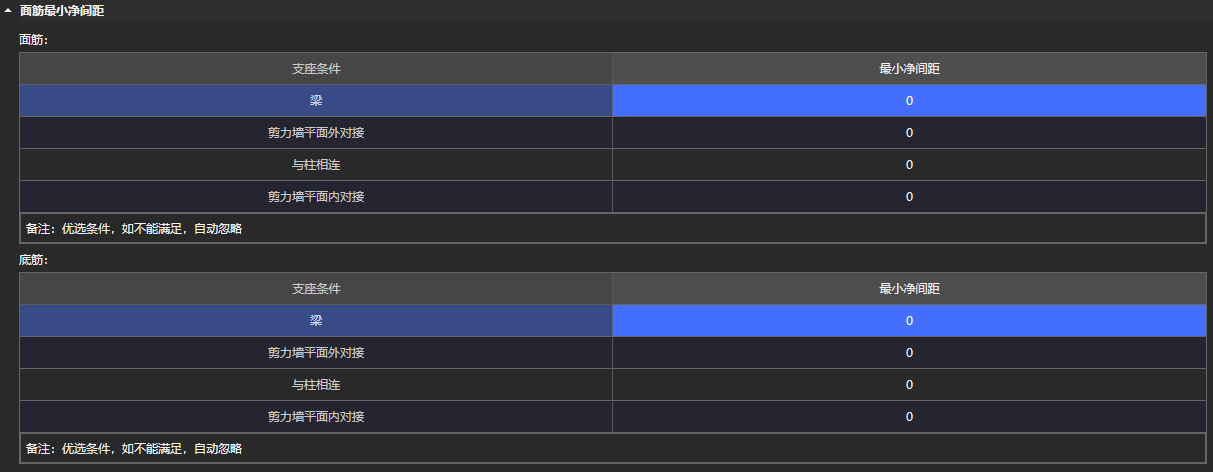
Task: Select 与柱相连 row in 面筋 table
Action: pyautogui.click(x=316, y=165)
